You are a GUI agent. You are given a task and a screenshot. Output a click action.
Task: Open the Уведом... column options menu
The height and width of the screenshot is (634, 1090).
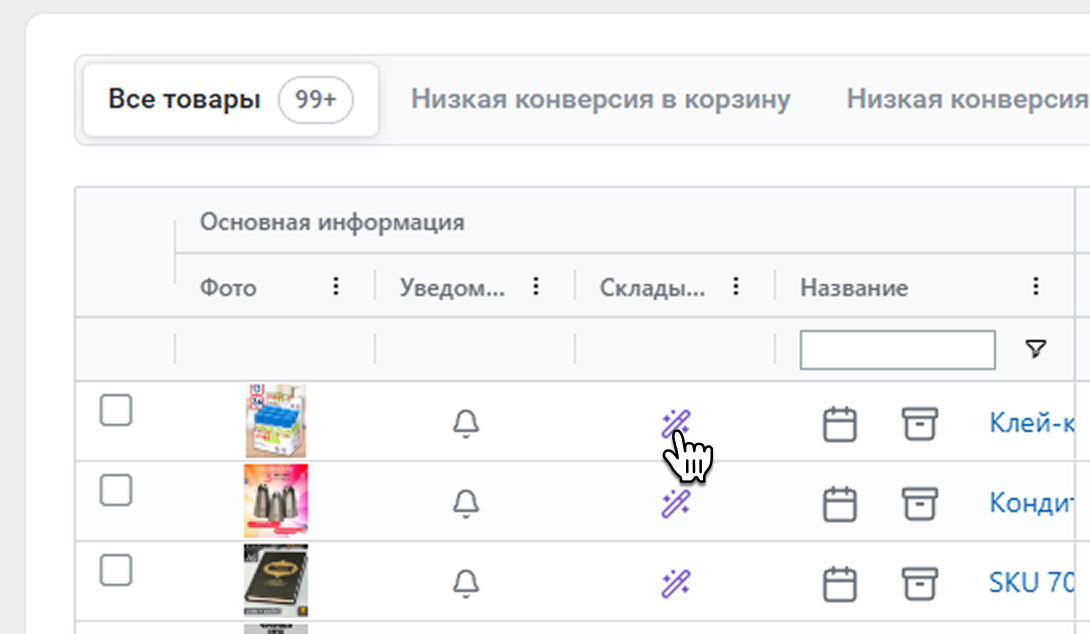(536, 288)
